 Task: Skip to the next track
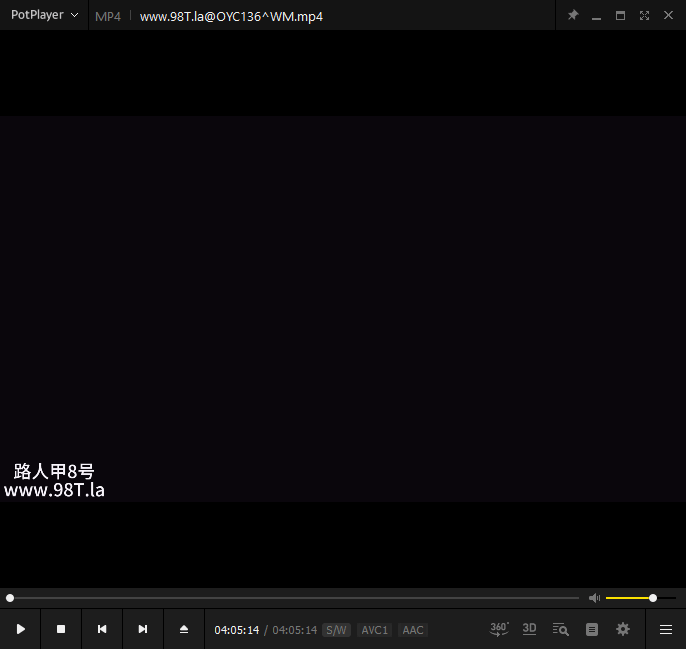click(143, 629)
